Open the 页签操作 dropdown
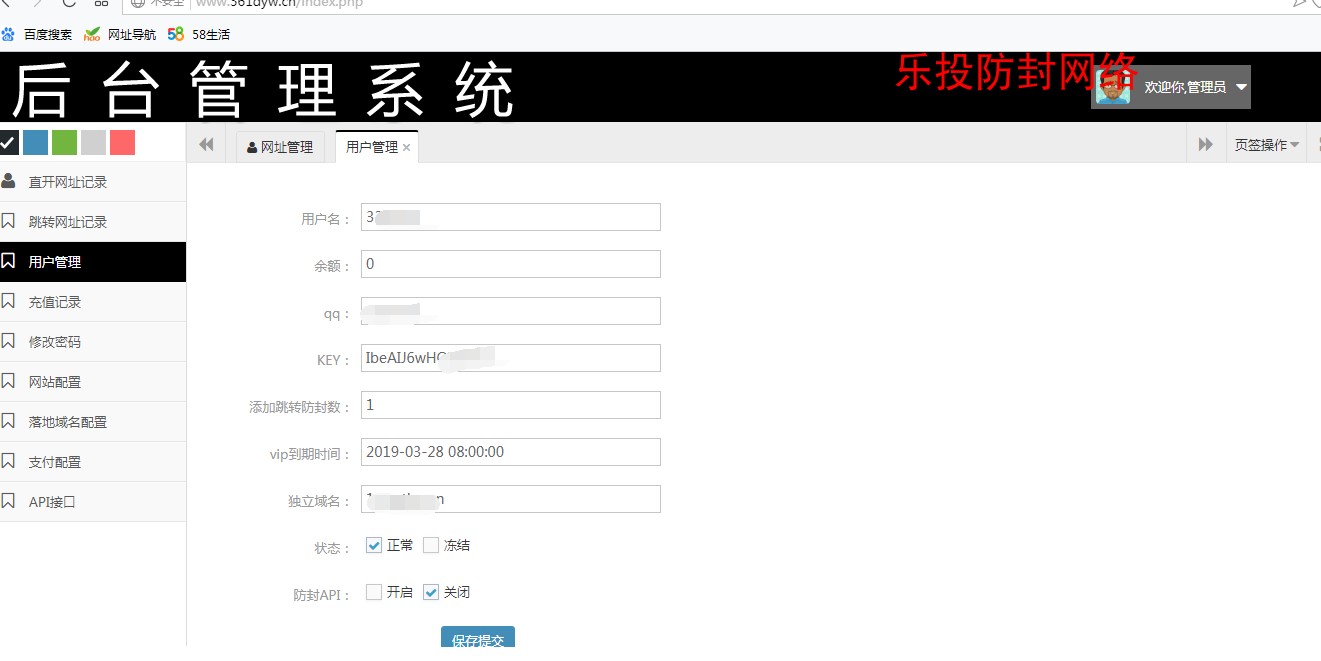Viewport: 1321px width, 661px height. 1266,145
